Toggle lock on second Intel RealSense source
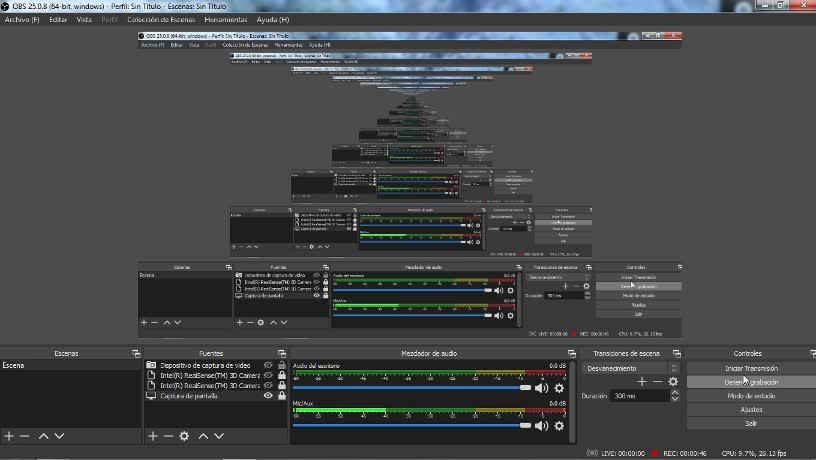This screenshot has width=816, height=460. [x=282, y=386]
